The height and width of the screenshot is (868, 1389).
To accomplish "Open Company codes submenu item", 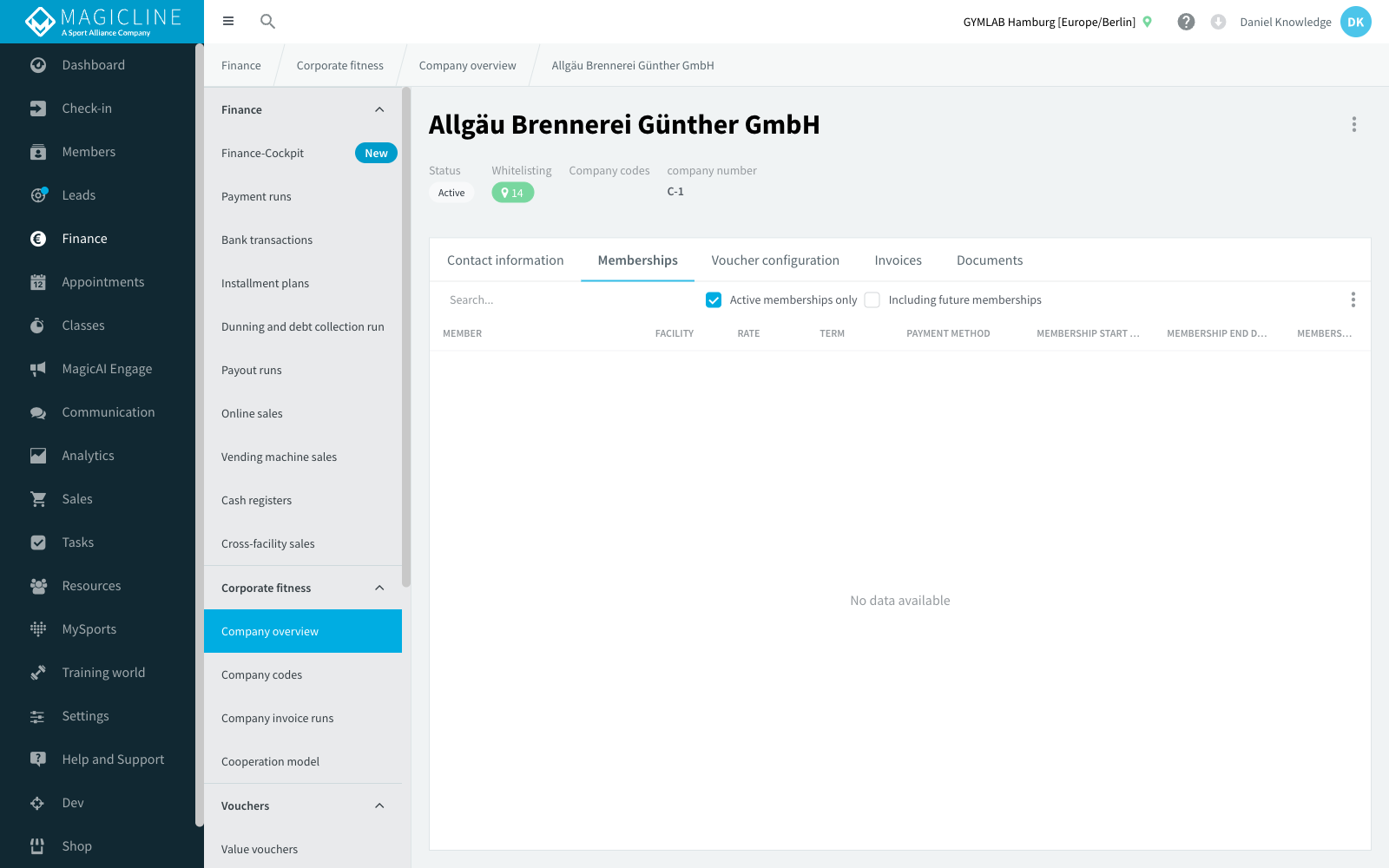I will point(303,674).
